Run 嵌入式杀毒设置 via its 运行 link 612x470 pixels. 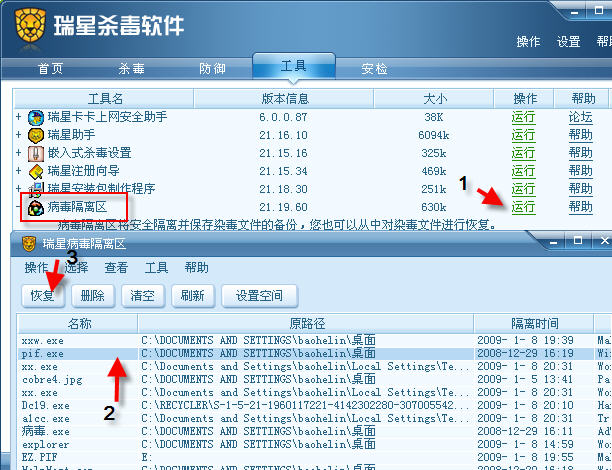pos(523,153)
